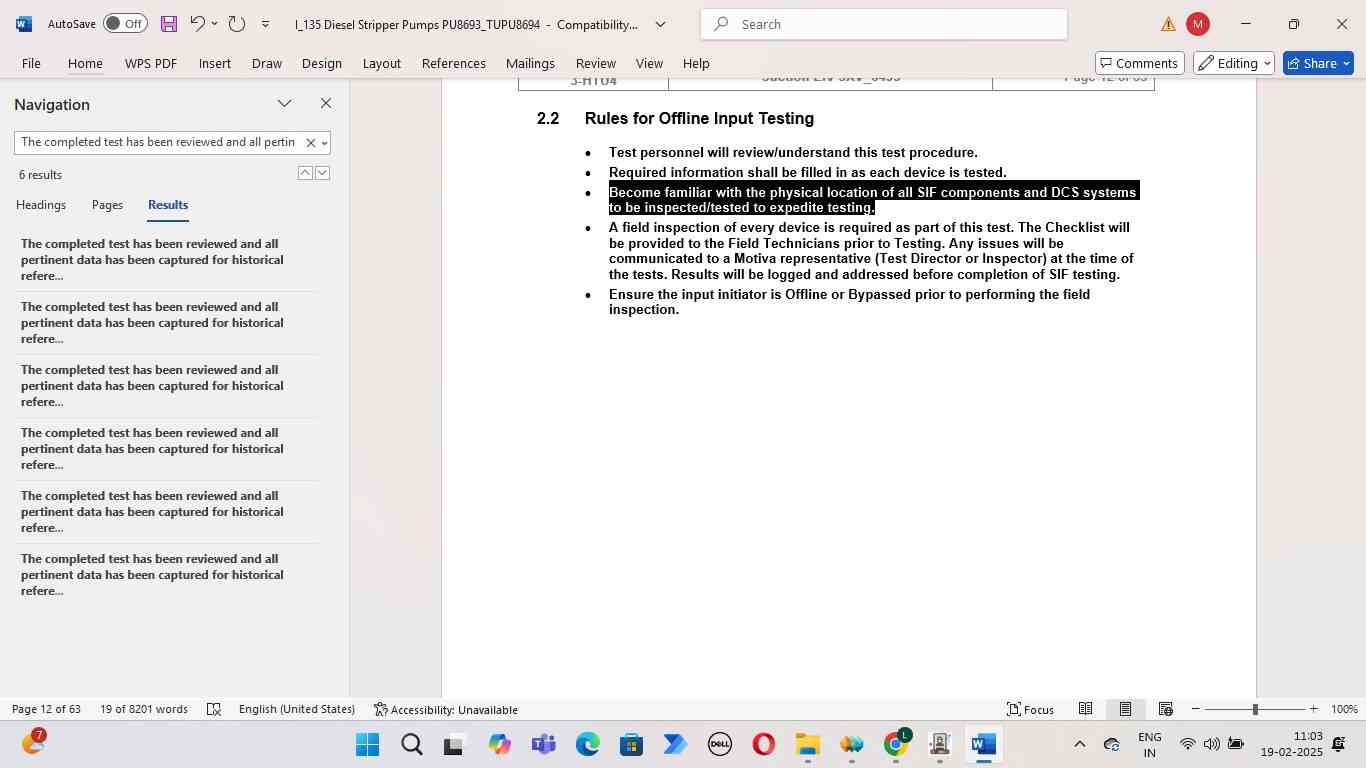Open the Review ribbon tab
This screenshot has width=1366, height=768.
(595, 63)
